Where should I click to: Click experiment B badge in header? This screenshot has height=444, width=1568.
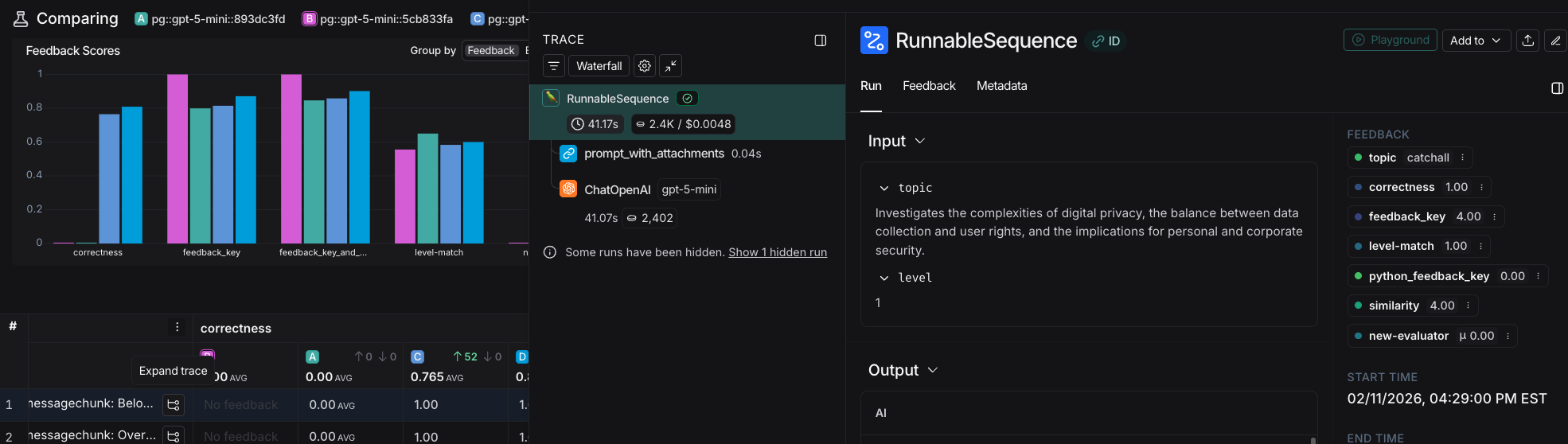coord(310,19)
